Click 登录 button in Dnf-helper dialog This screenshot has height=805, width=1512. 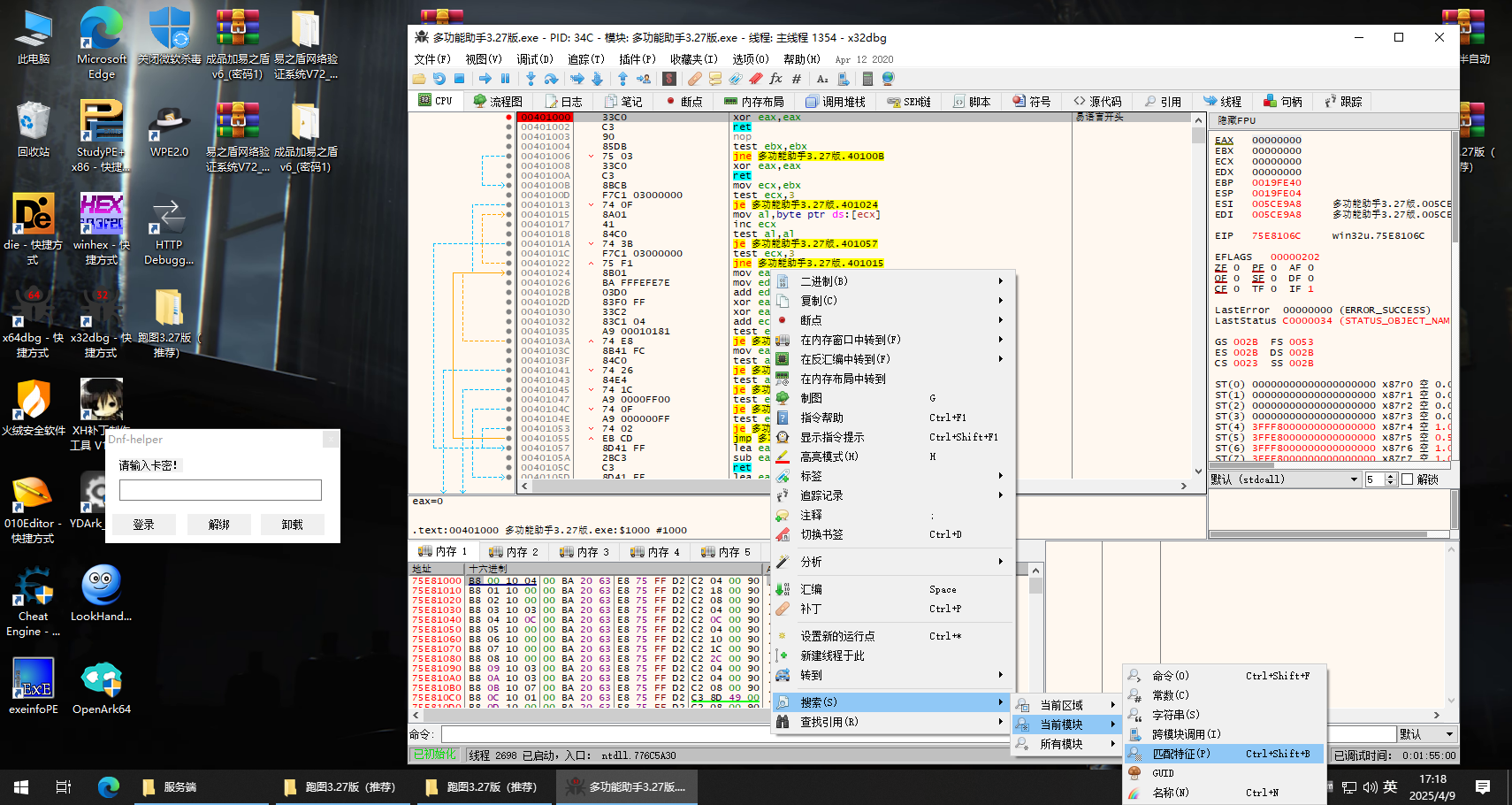(x=143, y=525)
